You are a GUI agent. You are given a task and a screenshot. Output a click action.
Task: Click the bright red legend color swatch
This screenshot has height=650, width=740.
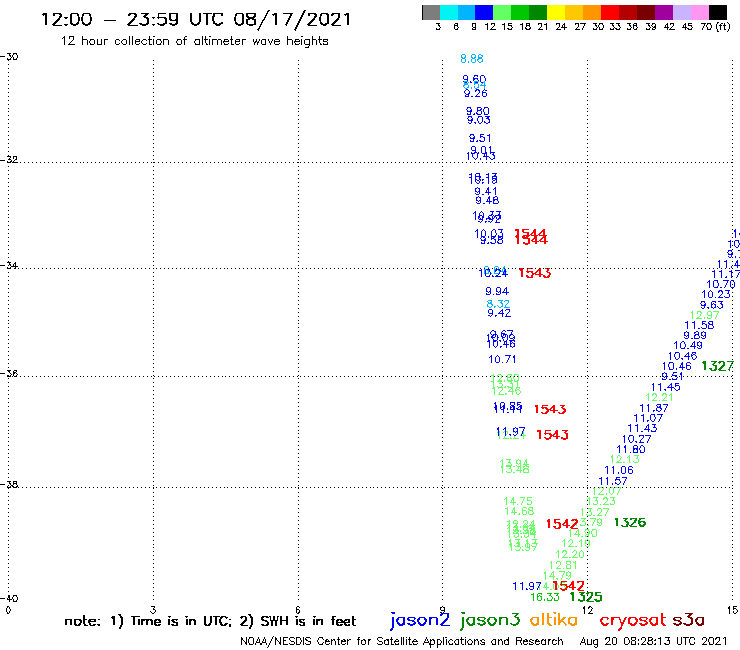pyautogui.click(x=610, y=12)
